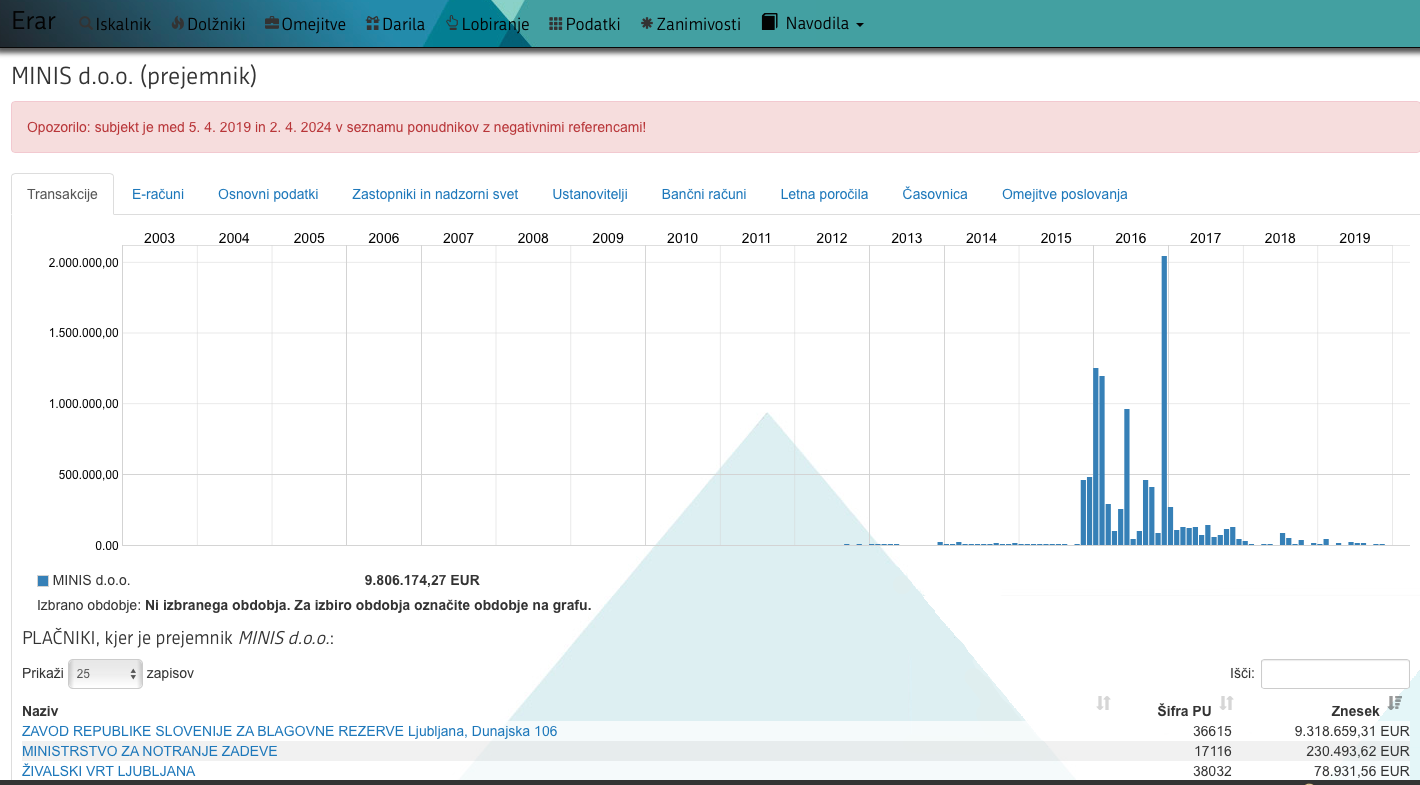Viewport: 1420px width, 785px height.
Task: Switch to the Časovnica tab
Action: point(935,194)
